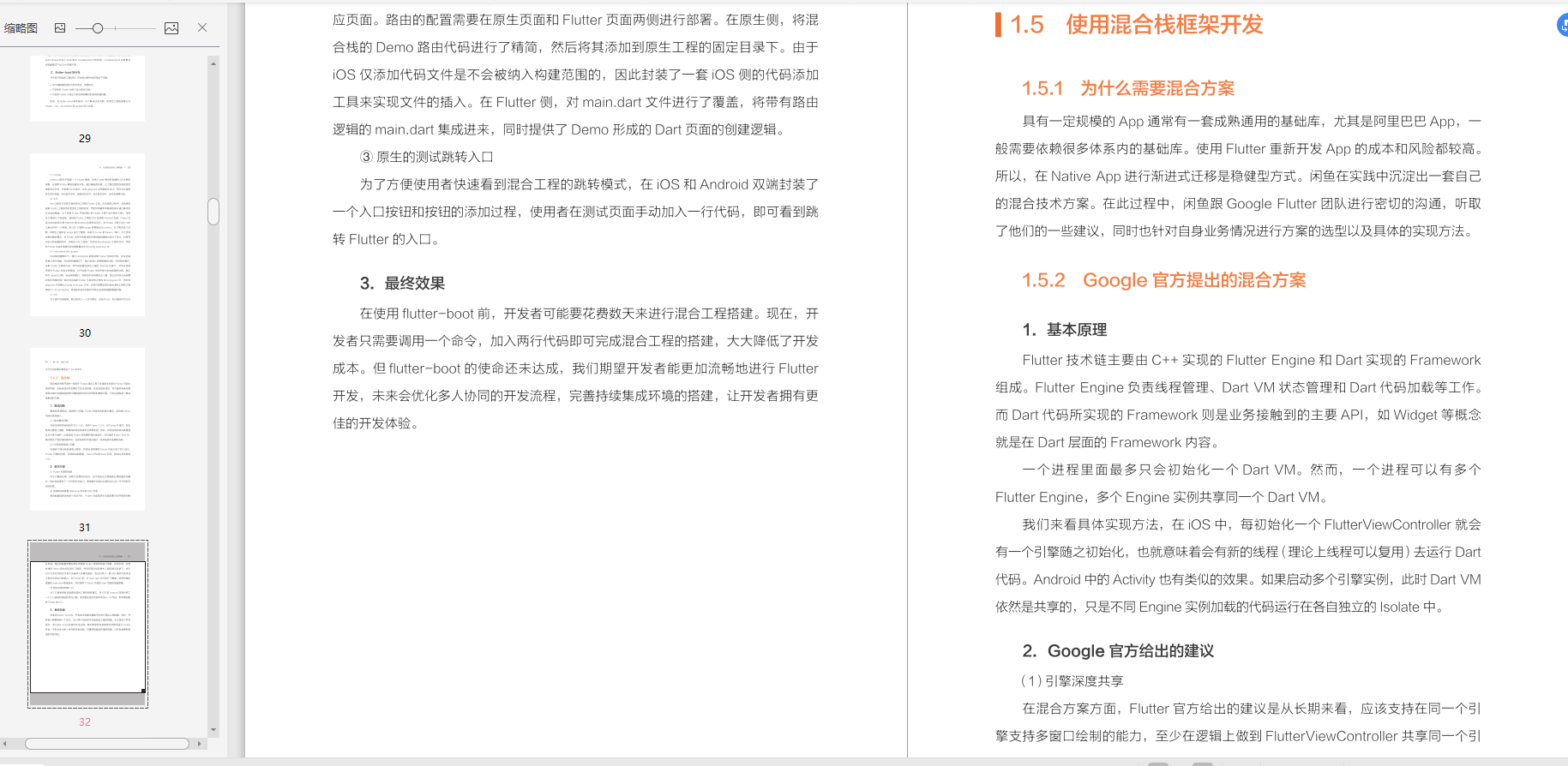Image resolution: width=1568 pixels, height=766 pixels.
Task: Click the subheading 2. Google 官方给出的建议
Action: click(x=1118, y=651)
